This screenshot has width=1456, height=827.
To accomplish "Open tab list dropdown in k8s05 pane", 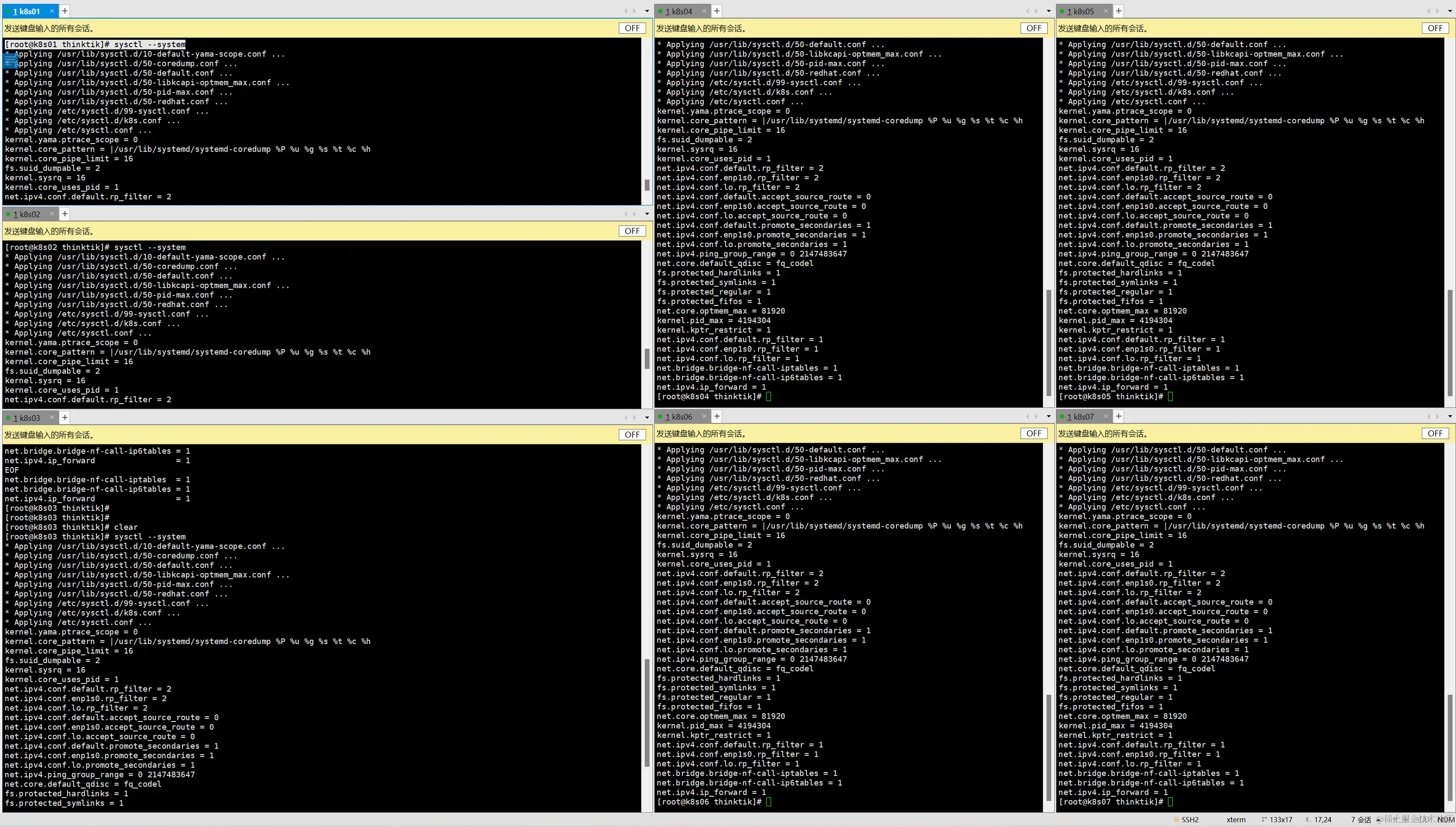I will (x=1450, y=11).
